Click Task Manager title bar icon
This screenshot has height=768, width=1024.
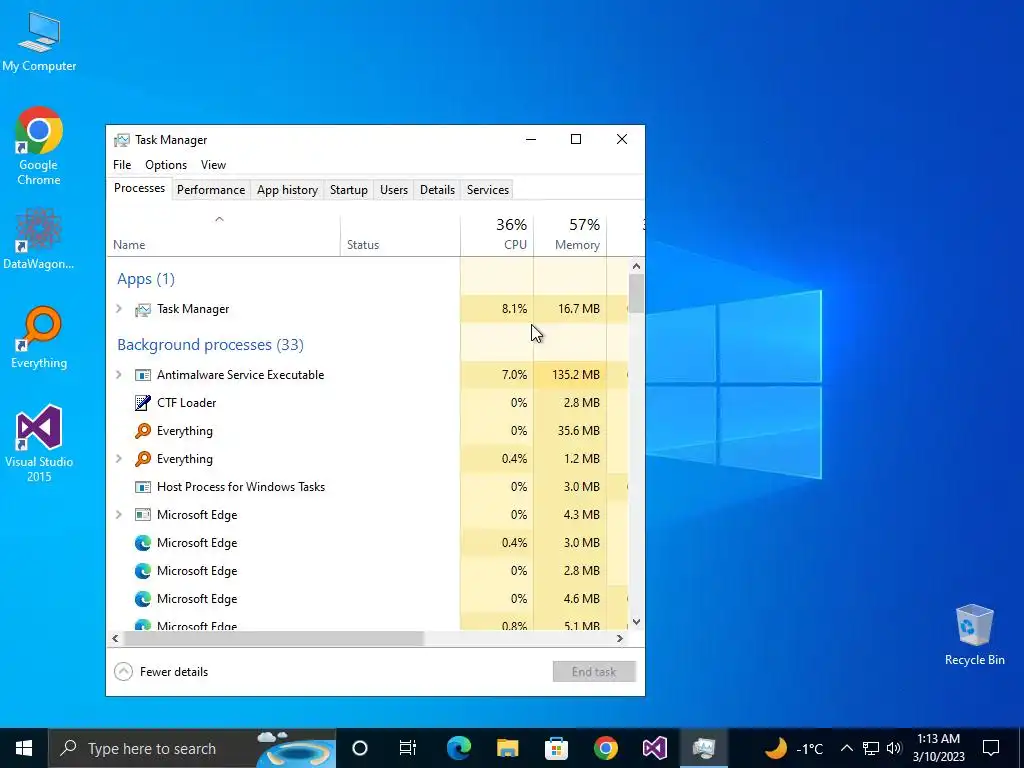click(x=121, y=140)
